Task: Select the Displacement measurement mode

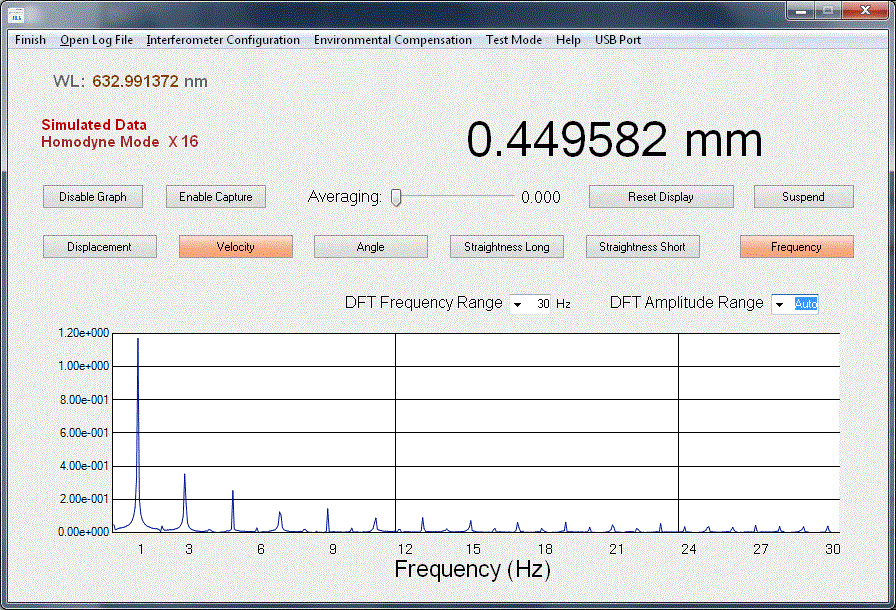Action: click(x=100, y=247)
